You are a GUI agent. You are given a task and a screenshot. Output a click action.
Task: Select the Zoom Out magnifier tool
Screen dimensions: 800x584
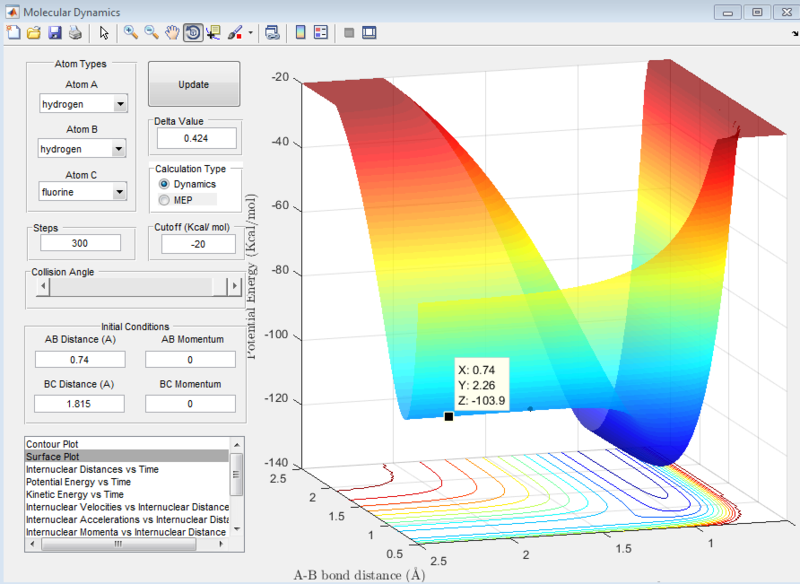[x=151, y=33]
